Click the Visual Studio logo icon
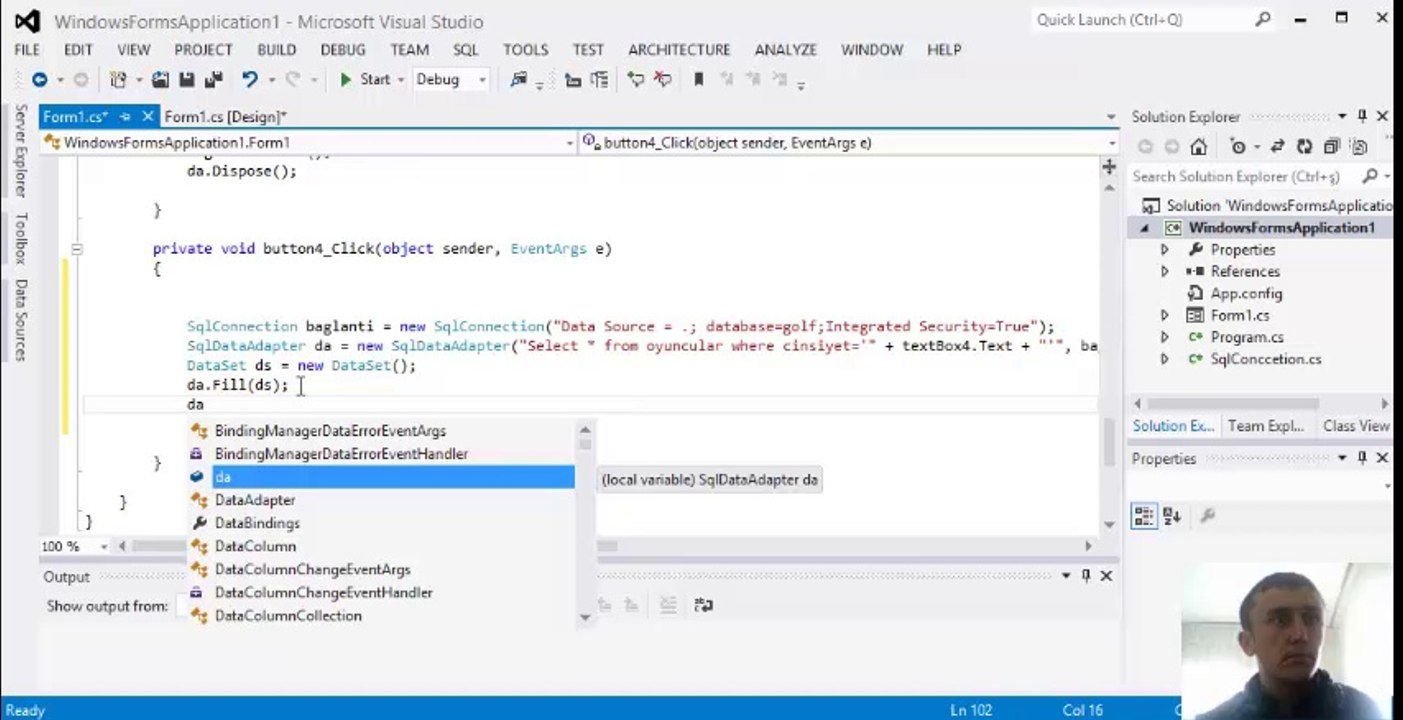This screenshot has height=720, width=1403. [x=27, y=21]
